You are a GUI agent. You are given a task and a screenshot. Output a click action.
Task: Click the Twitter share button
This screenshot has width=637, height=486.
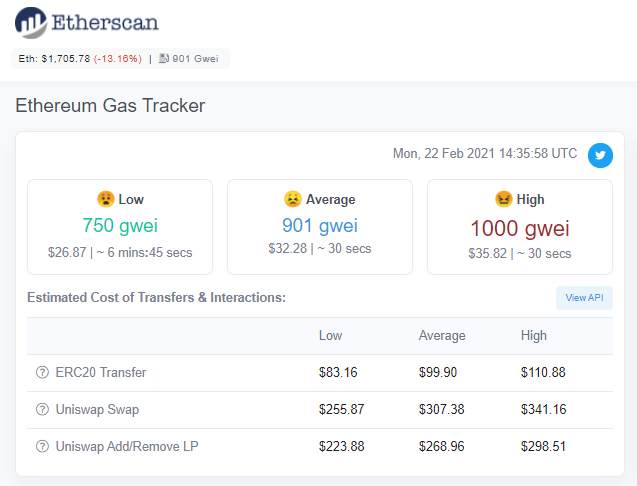pyautogui.click(x=600, y=155)
